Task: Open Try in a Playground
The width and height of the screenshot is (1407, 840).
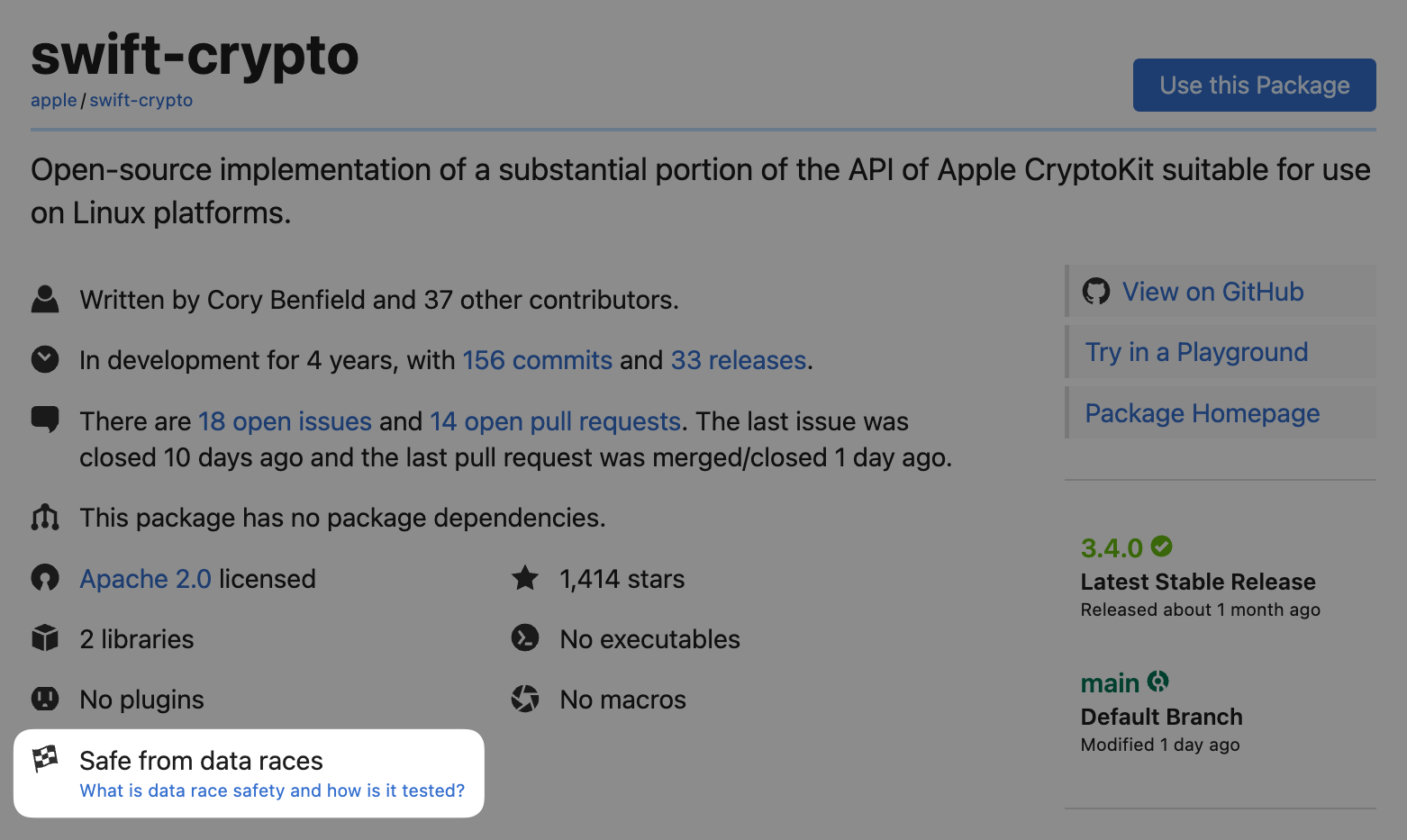Action: pos(1196,352)
